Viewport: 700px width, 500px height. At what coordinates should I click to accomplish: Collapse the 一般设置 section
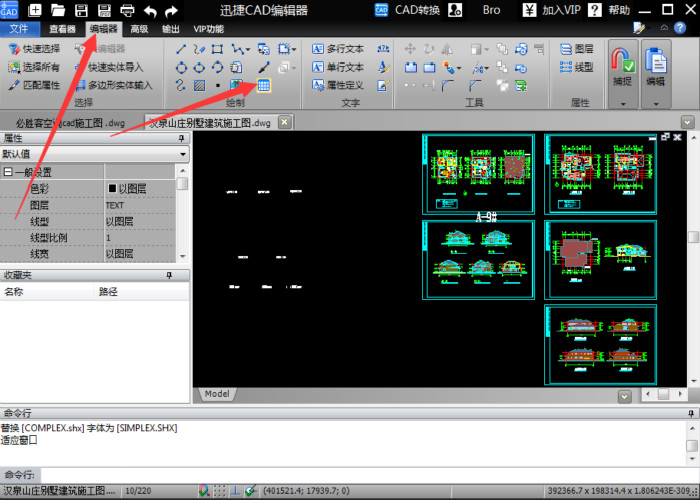pos(8,172)
